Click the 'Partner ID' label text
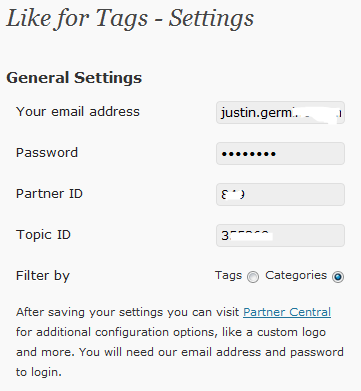The width and height of the screenshot is (361, 391). point(49,194)
